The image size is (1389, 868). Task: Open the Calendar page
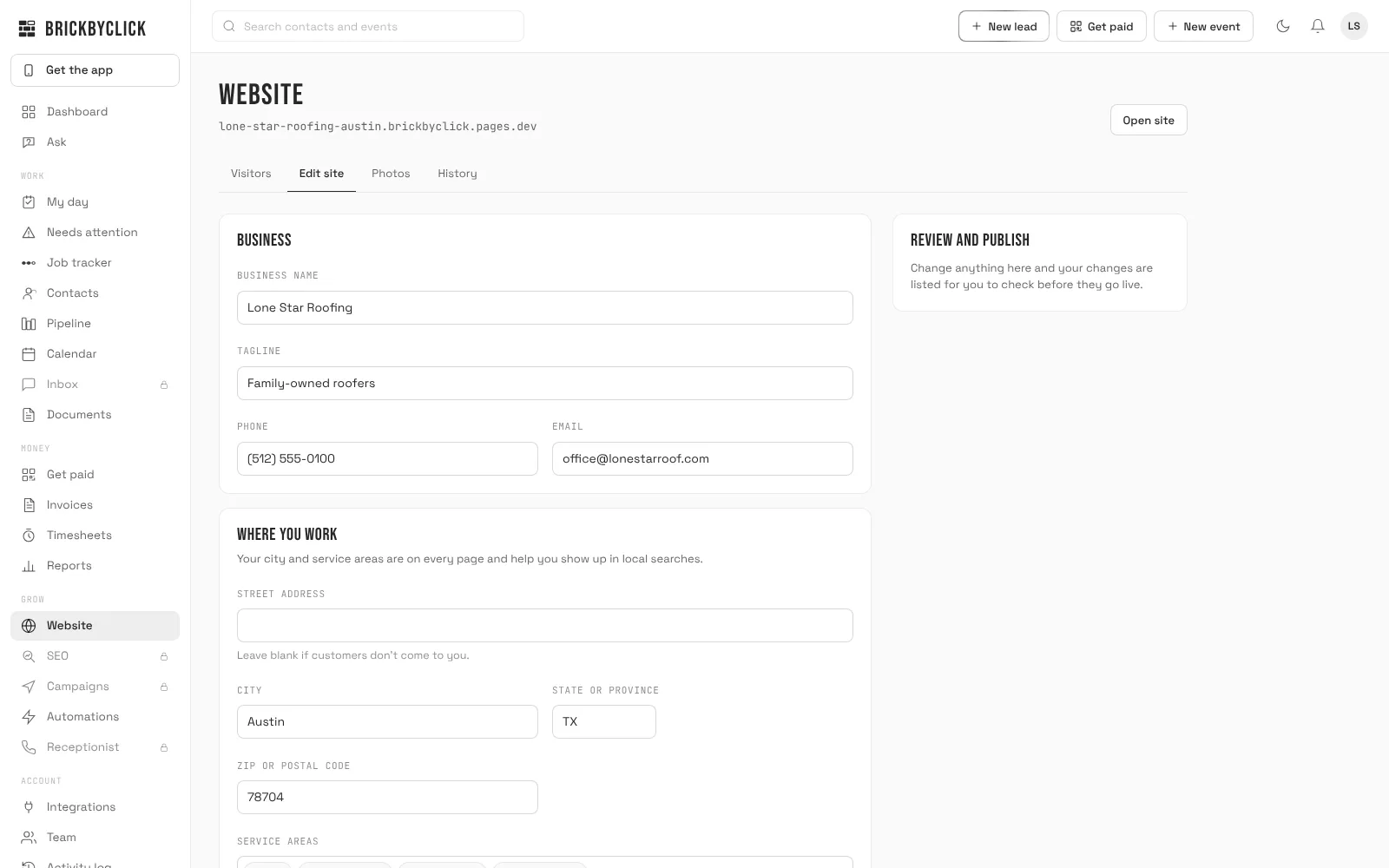(95, 354)
